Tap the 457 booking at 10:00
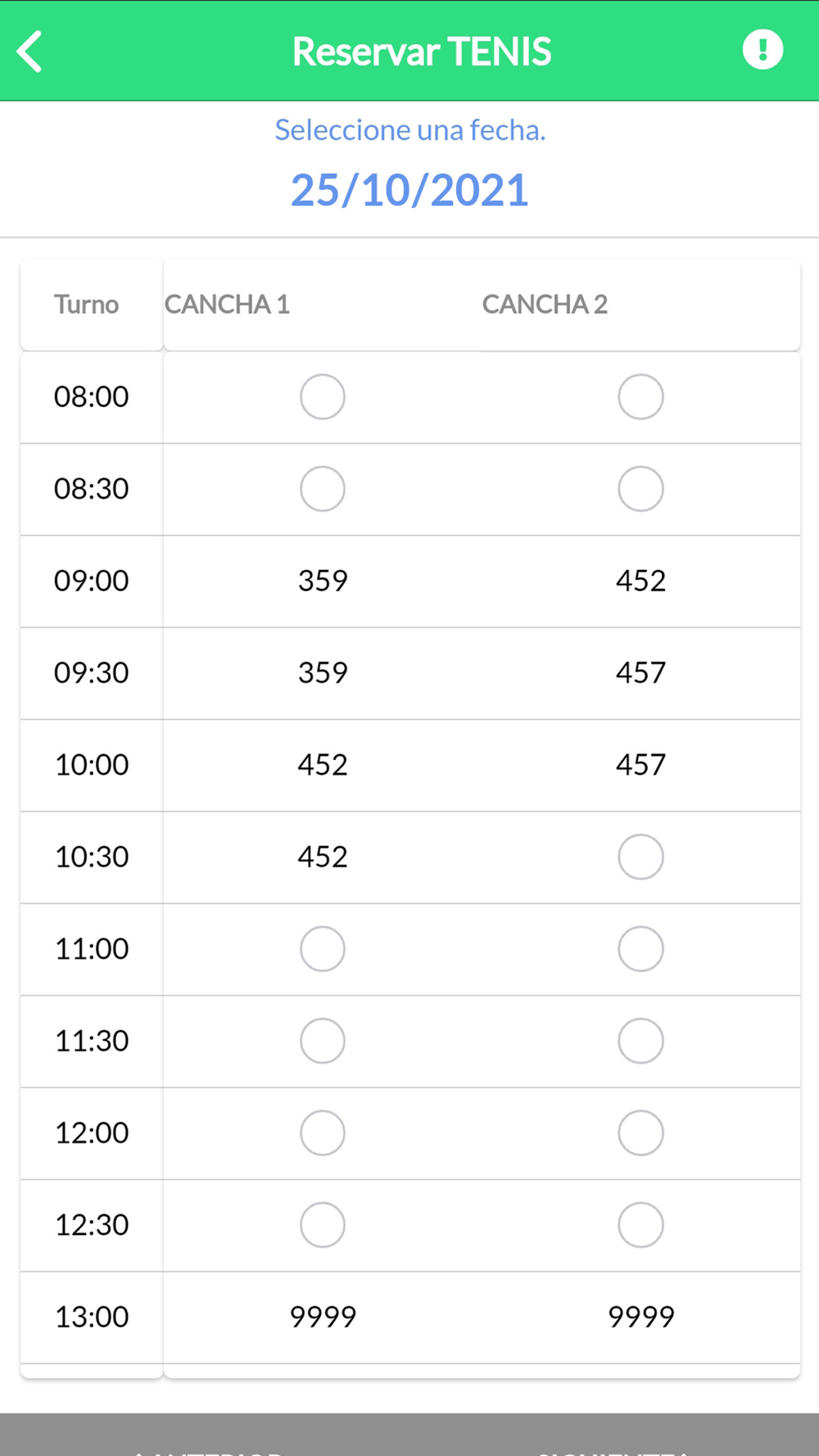This screenshot has height=1456, width=819. point(640,765)
